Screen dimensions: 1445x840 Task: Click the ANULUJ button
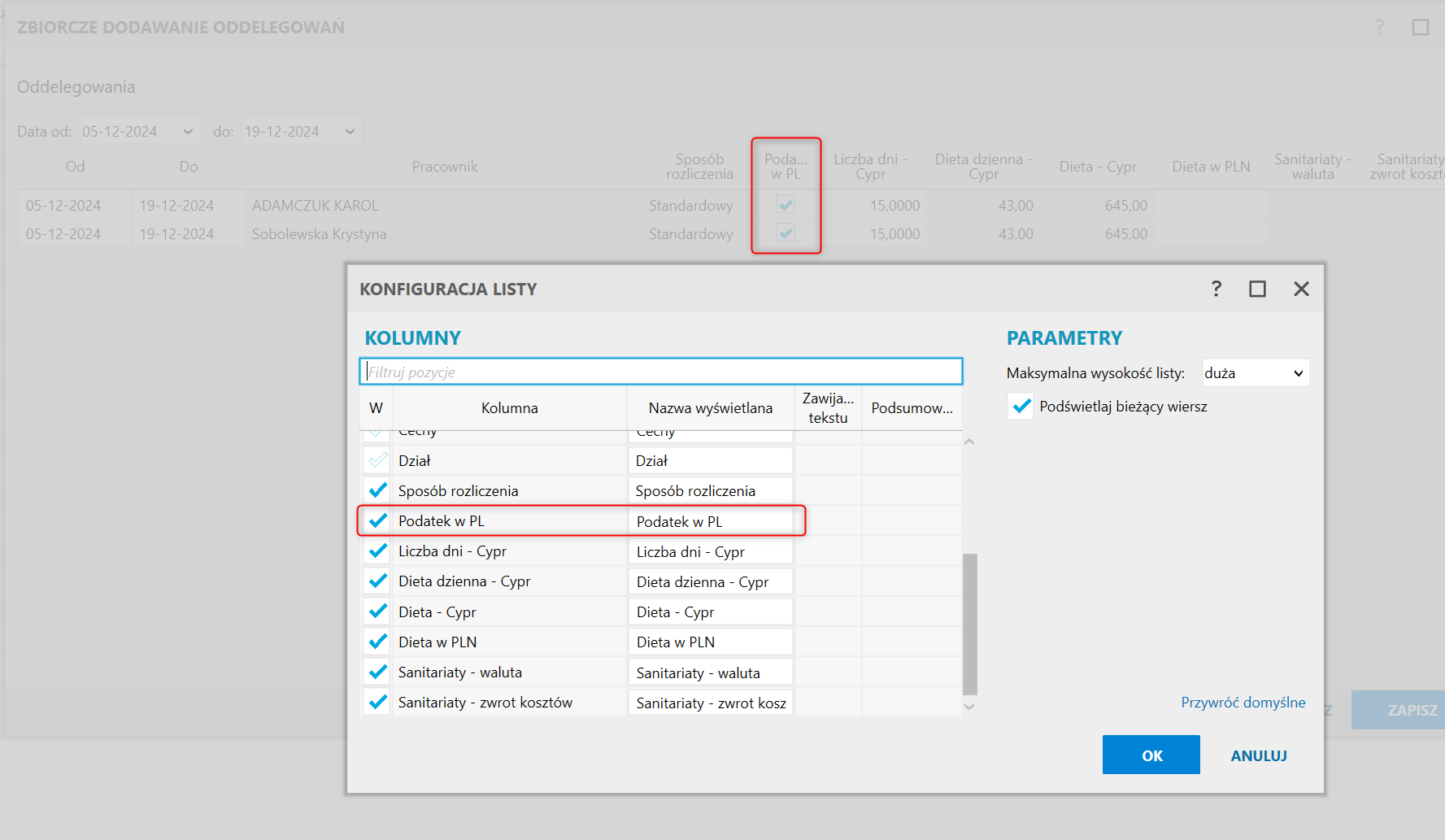(x=1258, y=755)
